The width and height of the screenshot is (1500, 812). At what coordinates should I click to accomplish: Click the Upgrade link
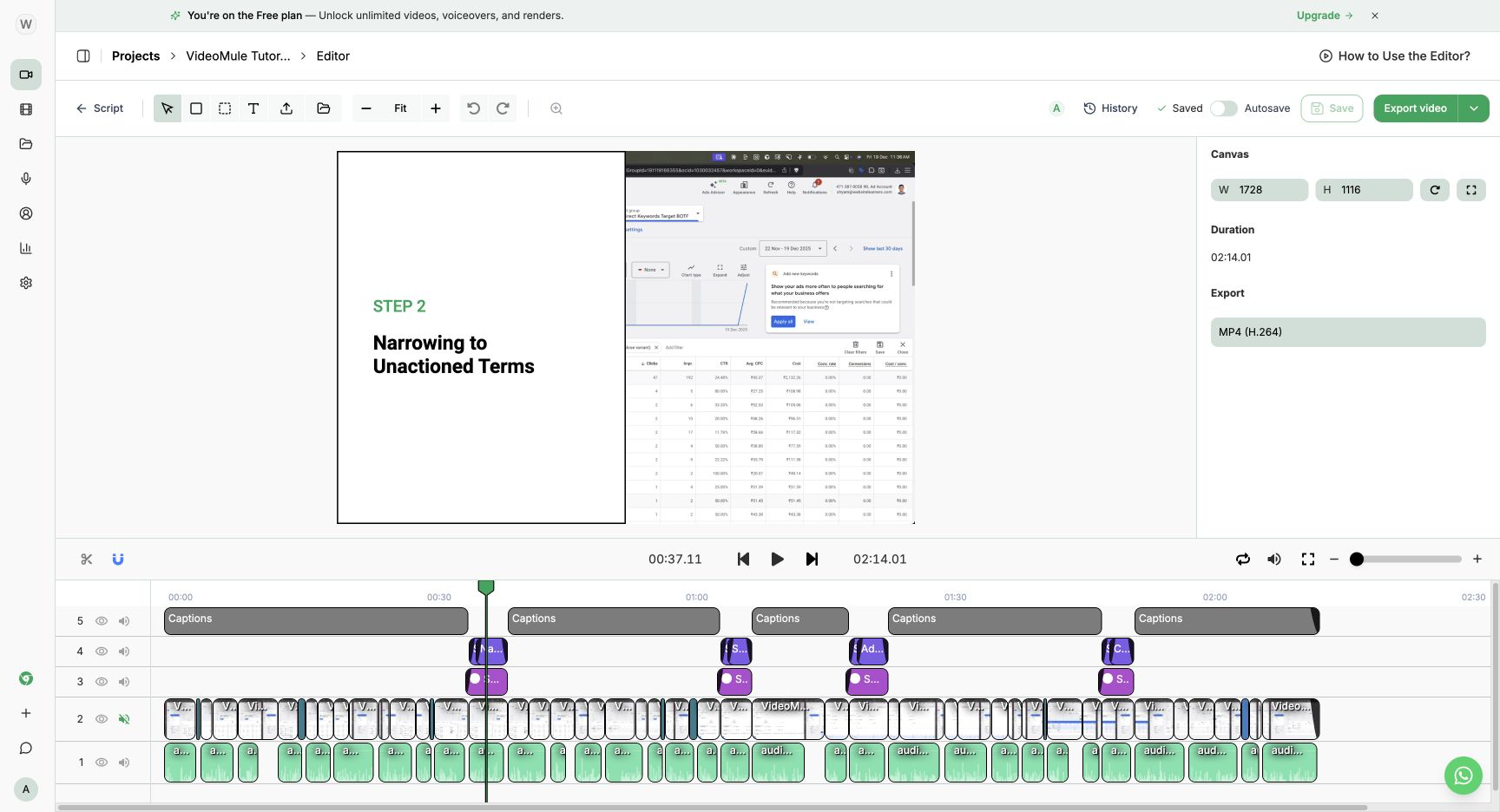point(1325,16)
